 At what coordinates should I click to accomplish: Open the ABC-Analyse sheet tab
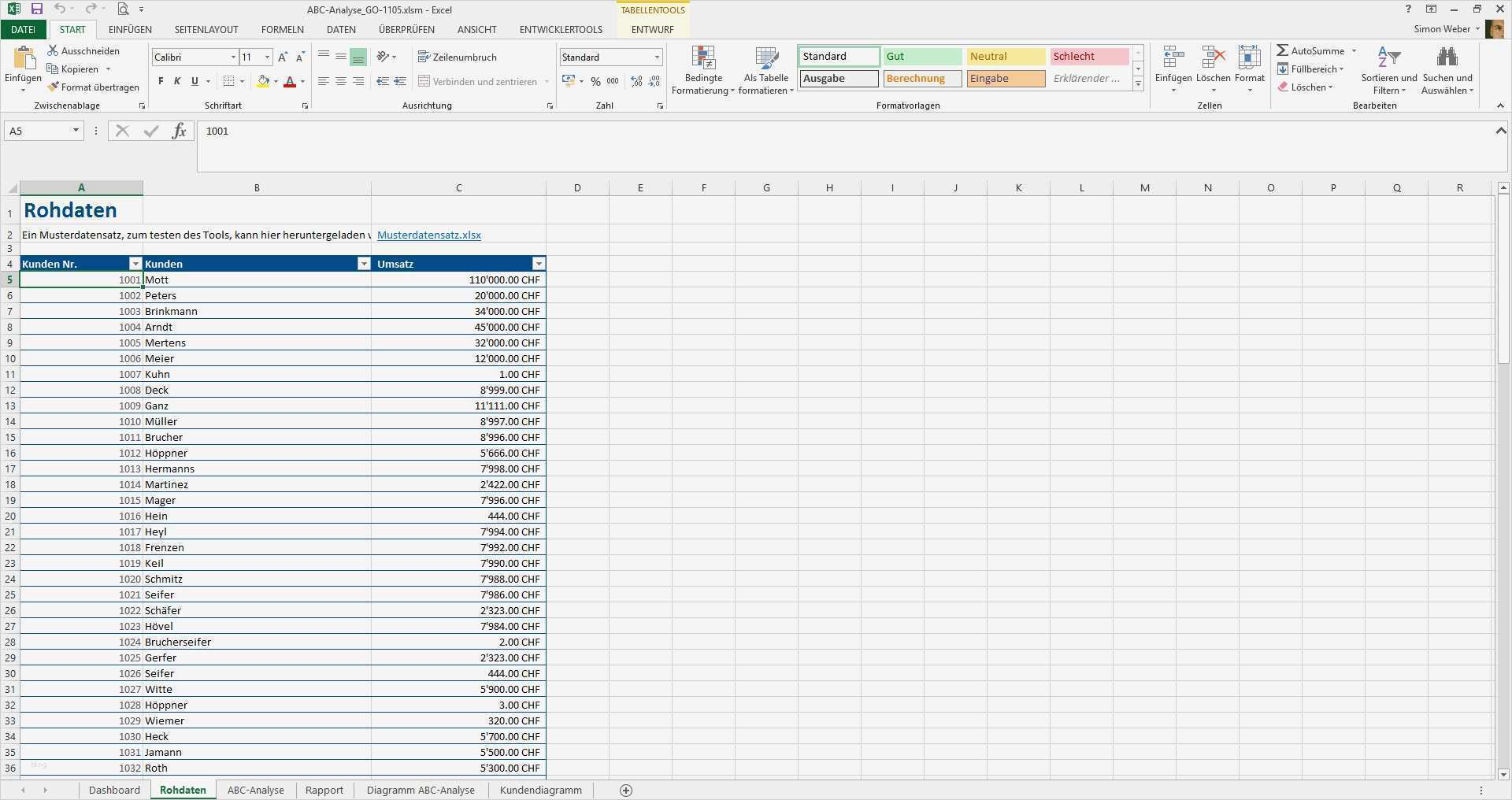pyautogui.click(x=254, y=790)
